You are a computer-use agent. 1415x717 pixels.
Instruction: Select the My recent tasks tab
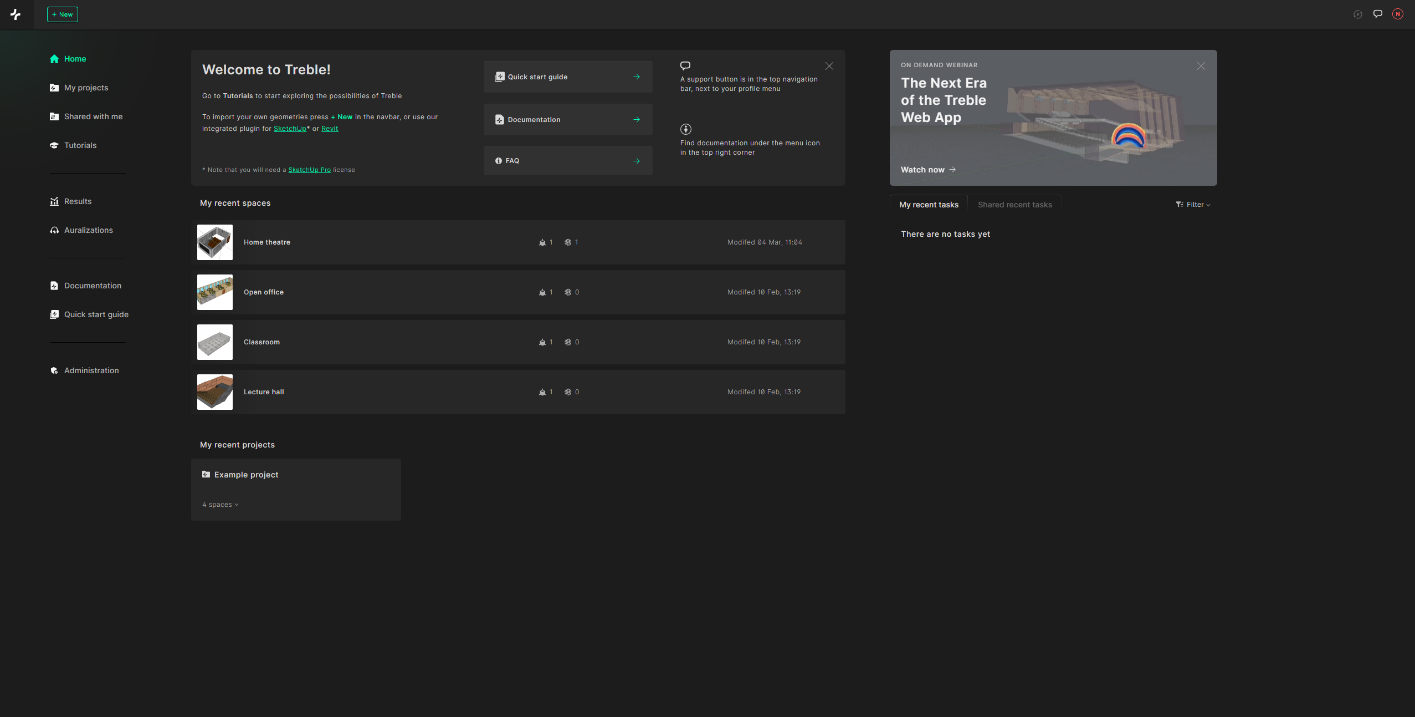929,204
